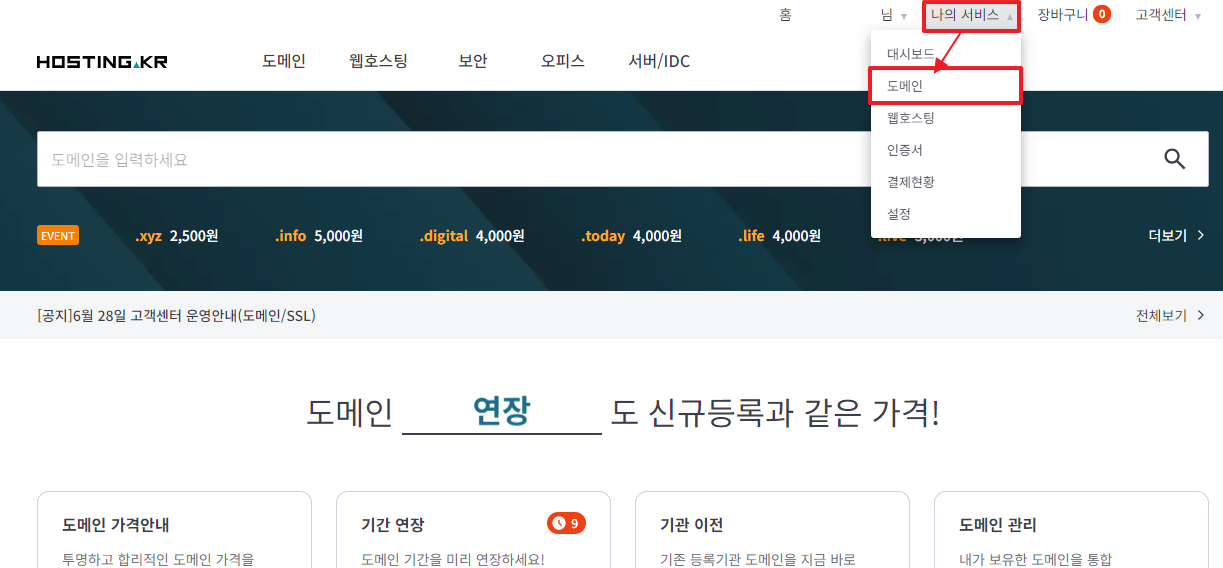Click 전체보기 in the notice bar
The width and height of the screenshot is (1223, 568).
[1169, 316]
